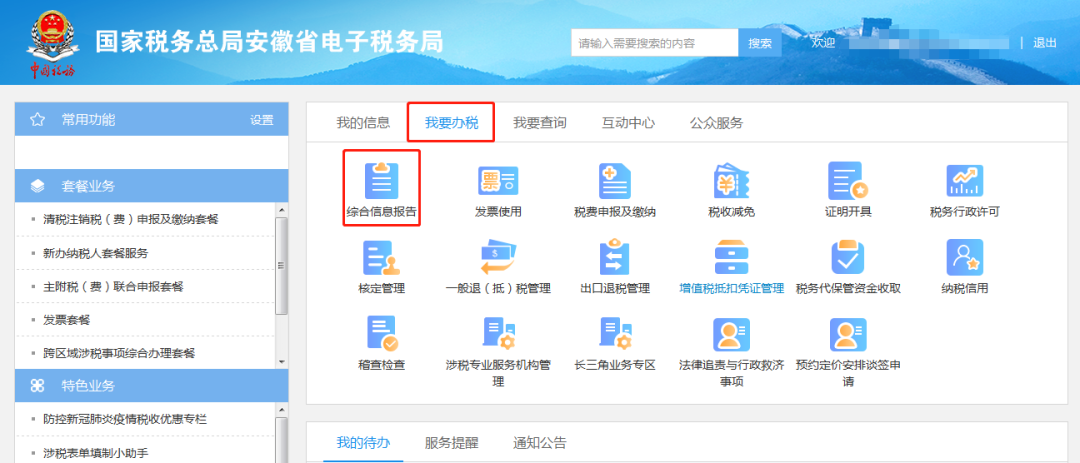Click 设置 in 常用功能 header
Viewport: 1080px width, 463px height.
click(262, 120)
